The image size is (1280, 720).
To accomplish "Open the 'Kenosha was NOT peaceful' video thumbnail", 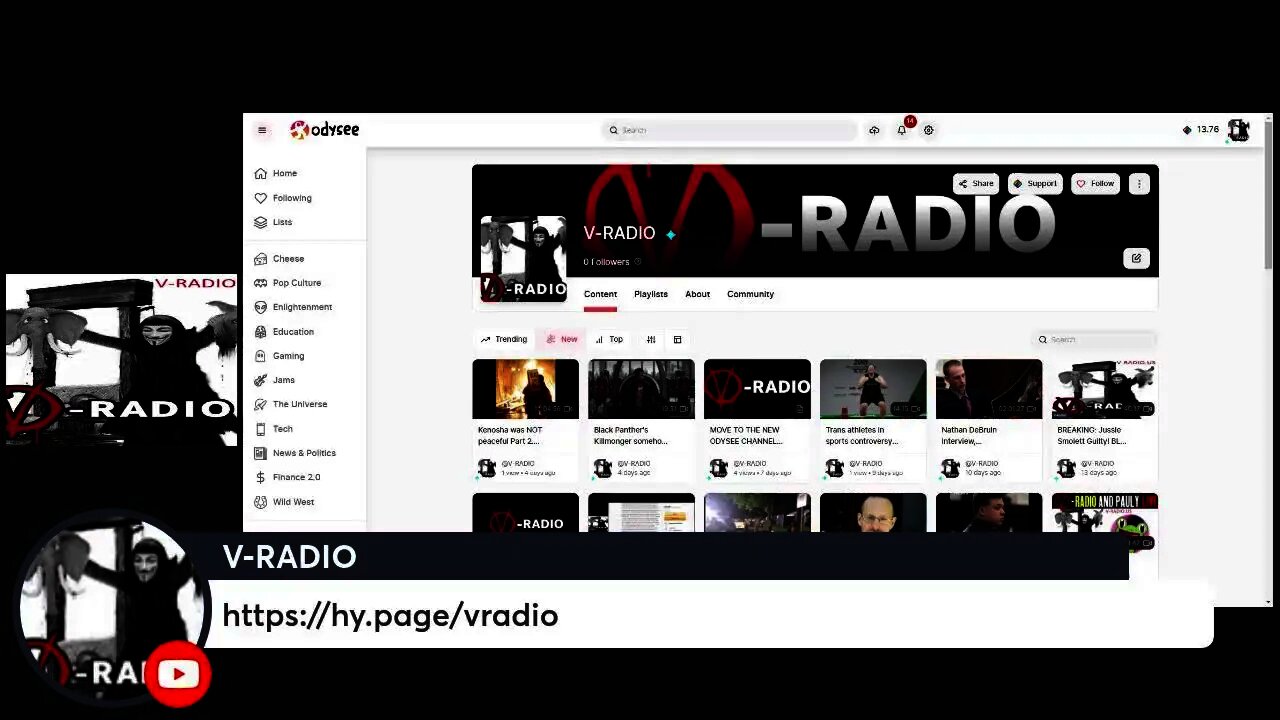I will coord(525,388).
